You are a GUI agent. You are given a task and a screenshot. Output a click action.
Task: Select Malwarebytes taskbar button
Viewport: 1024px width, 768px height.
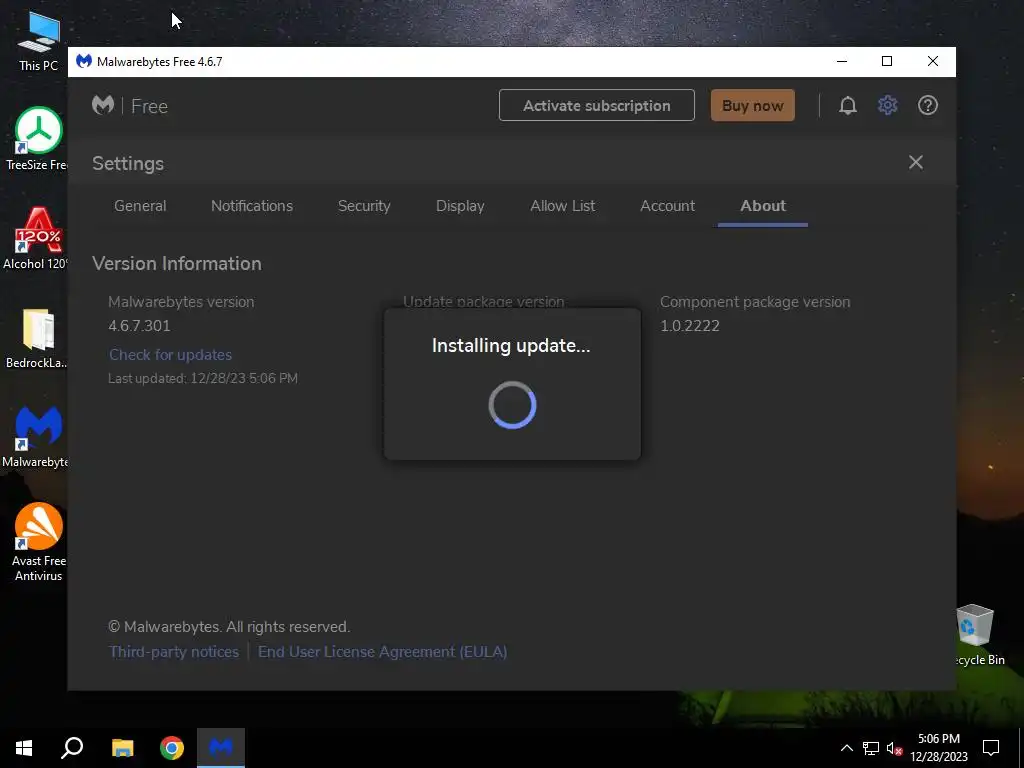221,748
